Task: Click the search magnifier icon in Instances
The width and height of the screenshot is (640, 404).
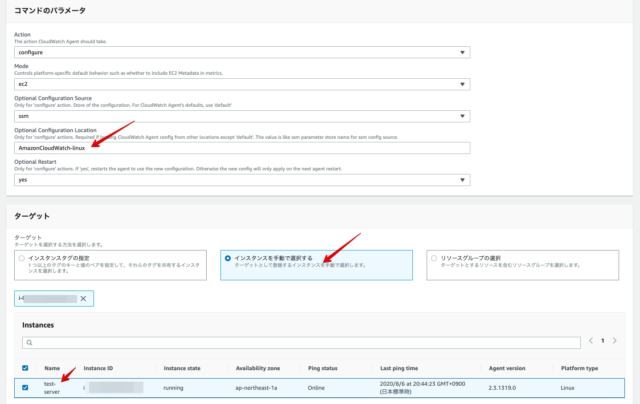Action: click(x=29, y=343)
